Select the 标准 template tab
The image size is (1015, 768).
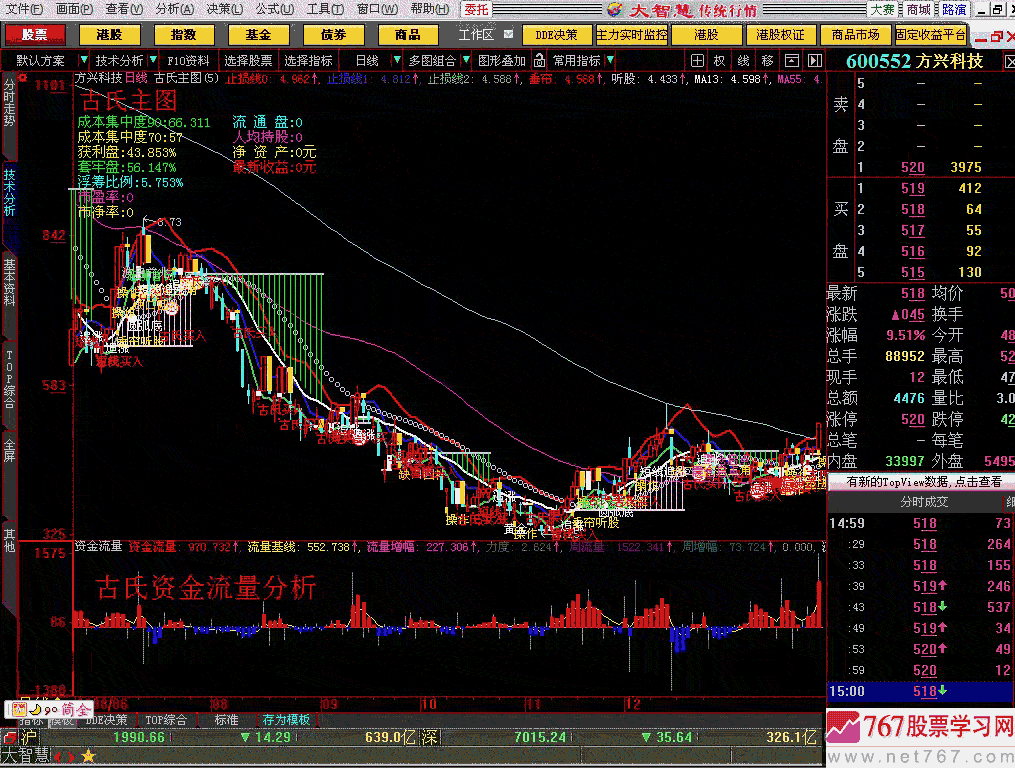227,719
